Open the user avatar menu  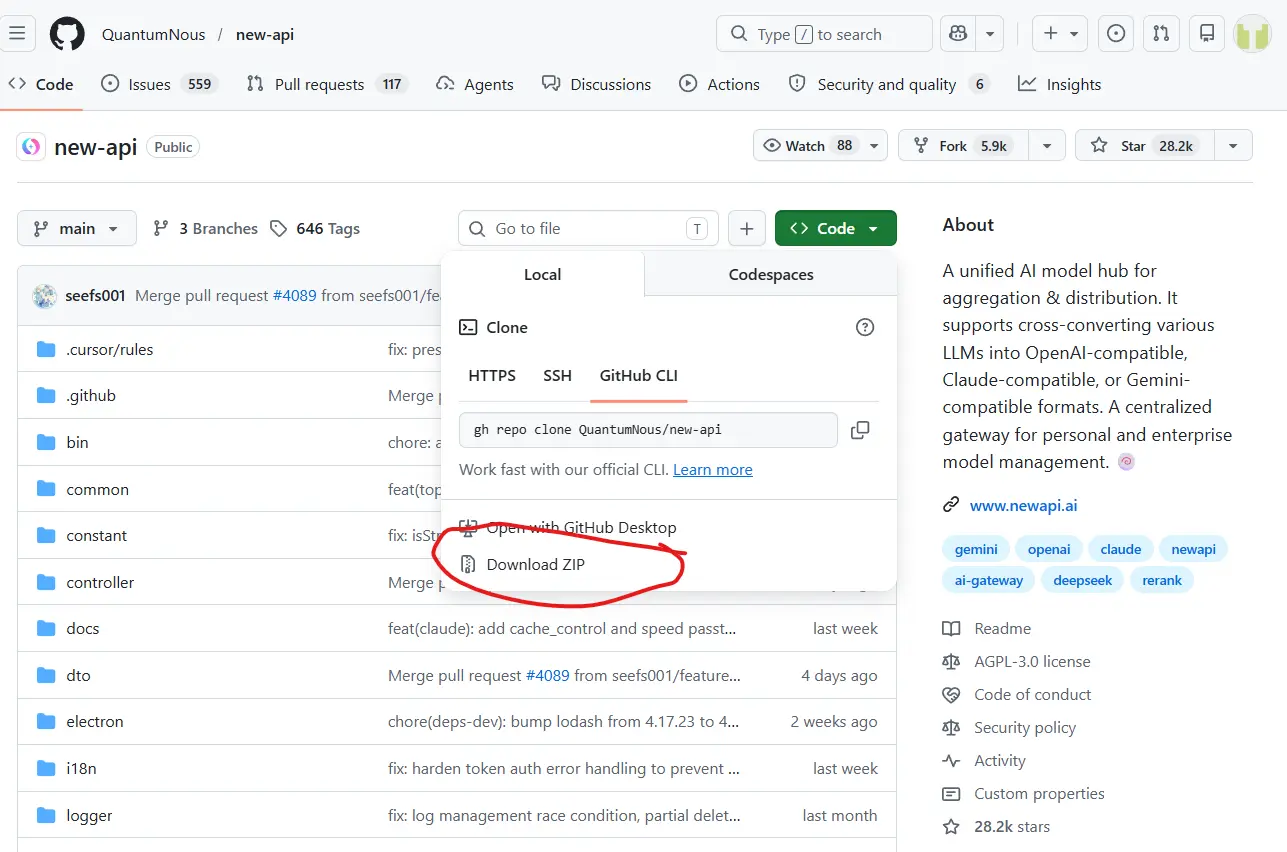(1252, 34)
